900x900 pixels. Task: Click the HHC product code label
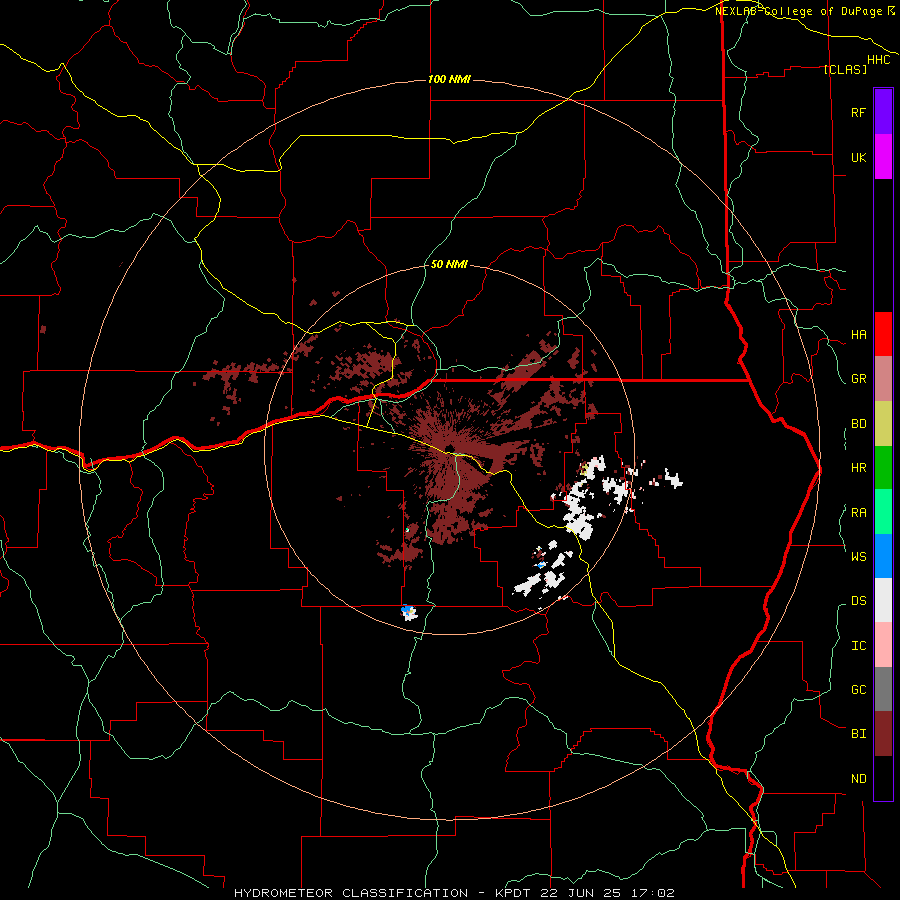878,60
